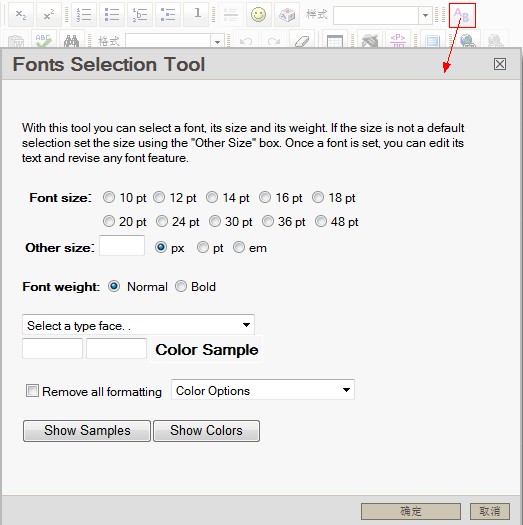
Task: Expand the Color Options dropdown
Action: tap(263, 390)
